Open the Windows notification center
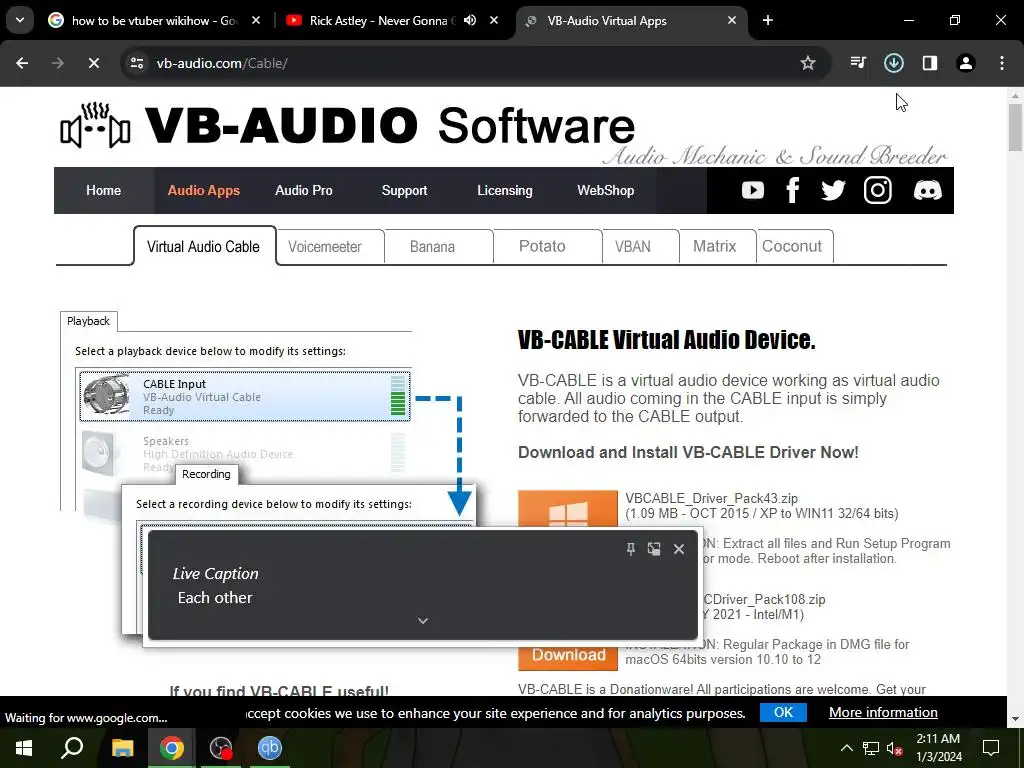The width and height of the screenshot is (1024, 768). click(x=991, y=748)
